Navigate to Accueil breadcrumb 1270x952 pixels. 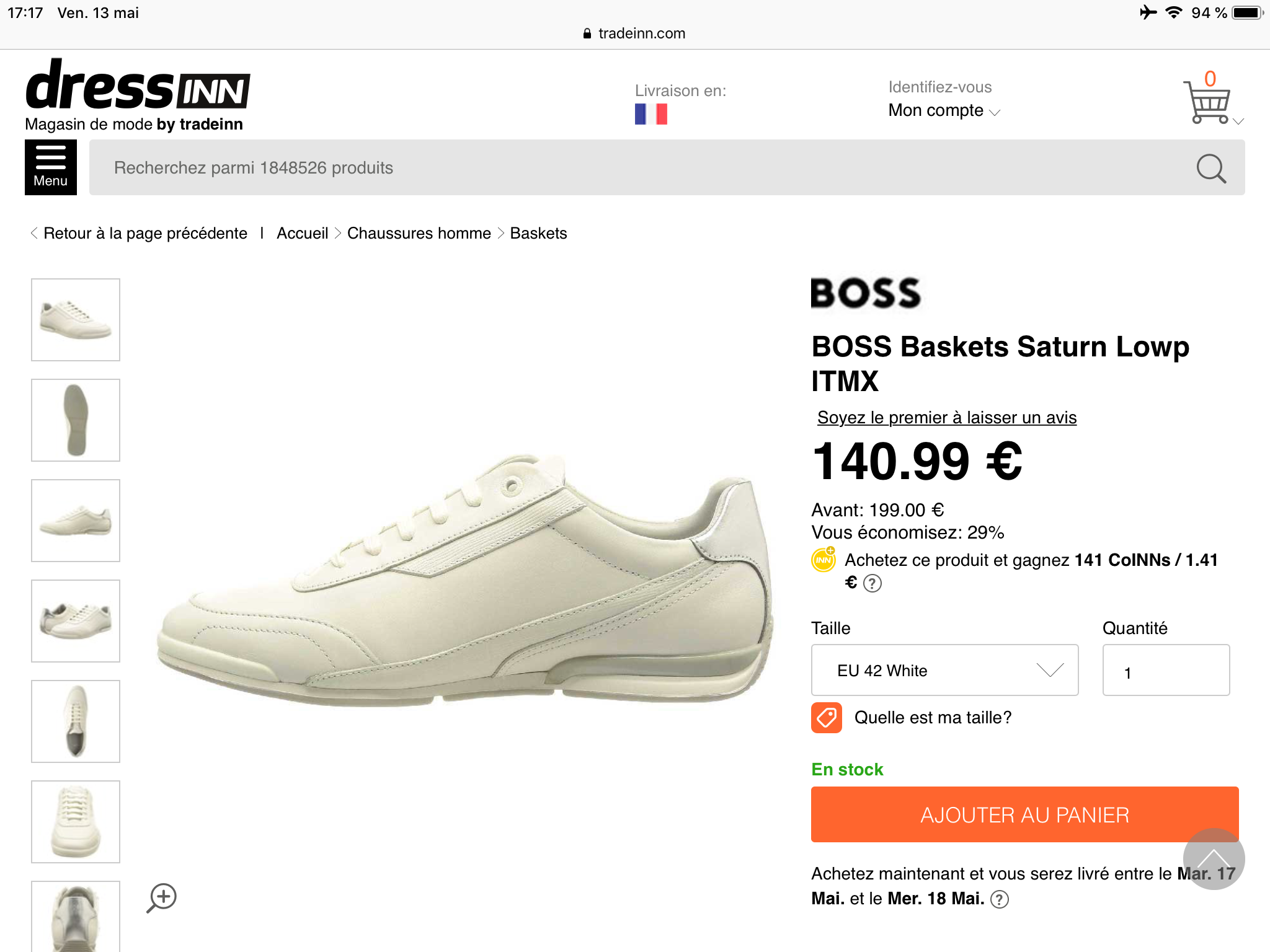pos(302,234)
